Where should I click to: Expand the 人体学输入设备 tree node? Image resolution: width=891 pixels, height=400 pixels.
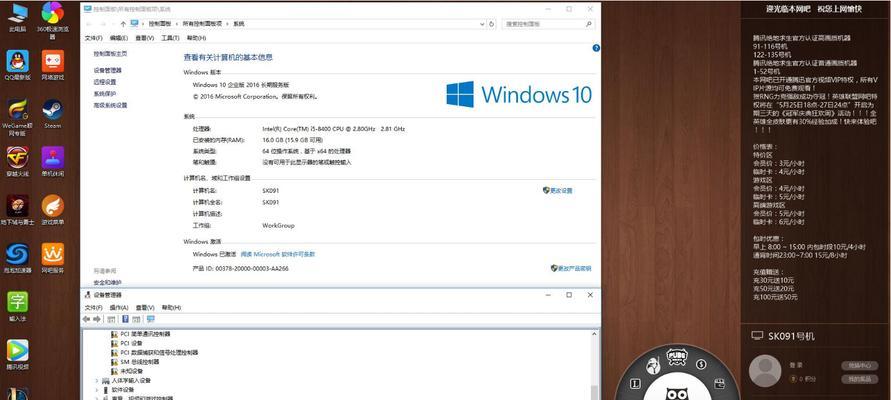[97, 381]
